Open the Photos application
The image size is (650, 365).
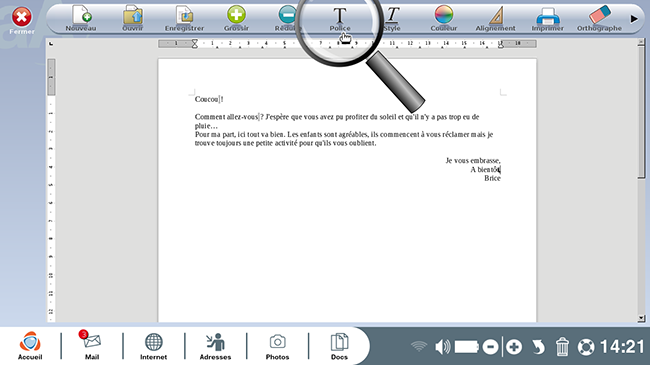(x=277, y=346)
